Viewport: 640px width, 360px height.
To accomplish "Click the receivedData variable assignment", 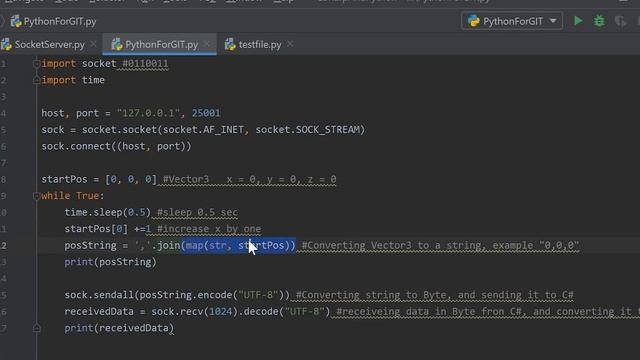I will 99,311.
